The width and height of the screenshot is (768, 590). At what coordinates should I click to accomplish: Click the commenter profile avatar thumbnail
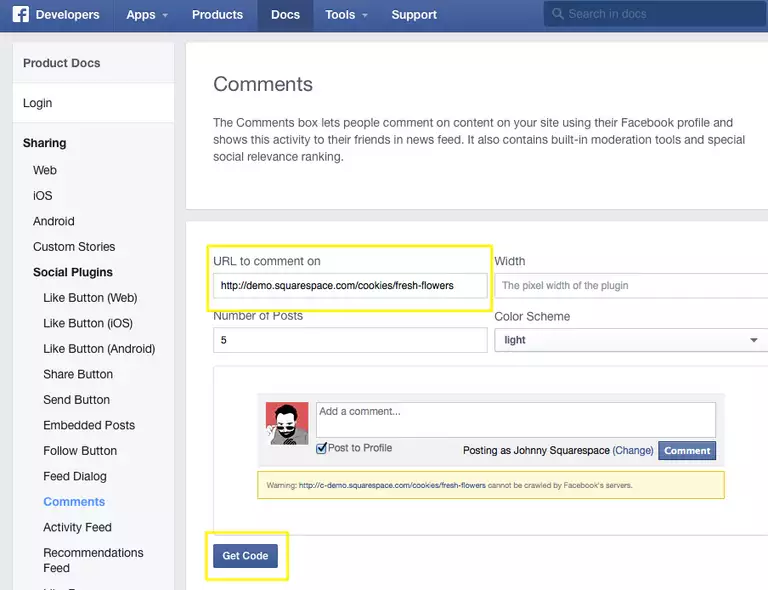pos(287,423)
